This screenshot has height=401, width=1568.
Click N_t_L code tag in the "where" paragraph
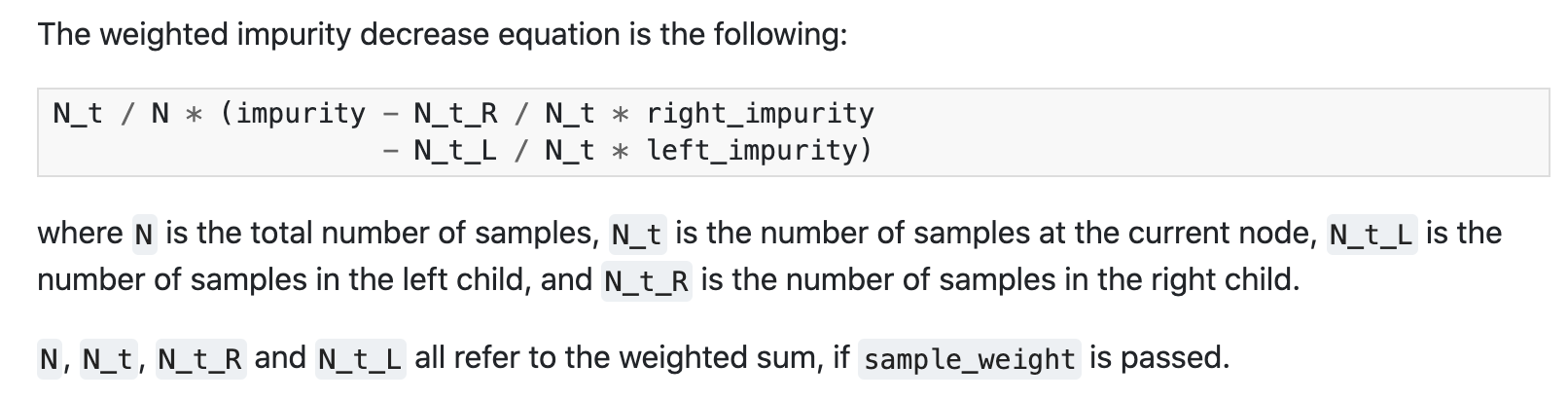1372,235
